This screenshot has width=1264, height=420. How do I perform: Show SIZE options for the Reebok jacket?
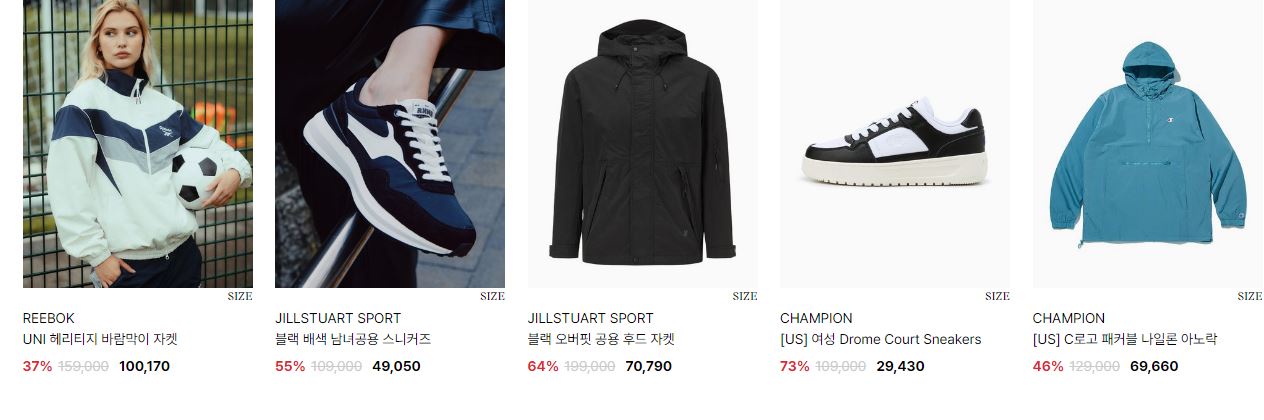tap(240, 296)
